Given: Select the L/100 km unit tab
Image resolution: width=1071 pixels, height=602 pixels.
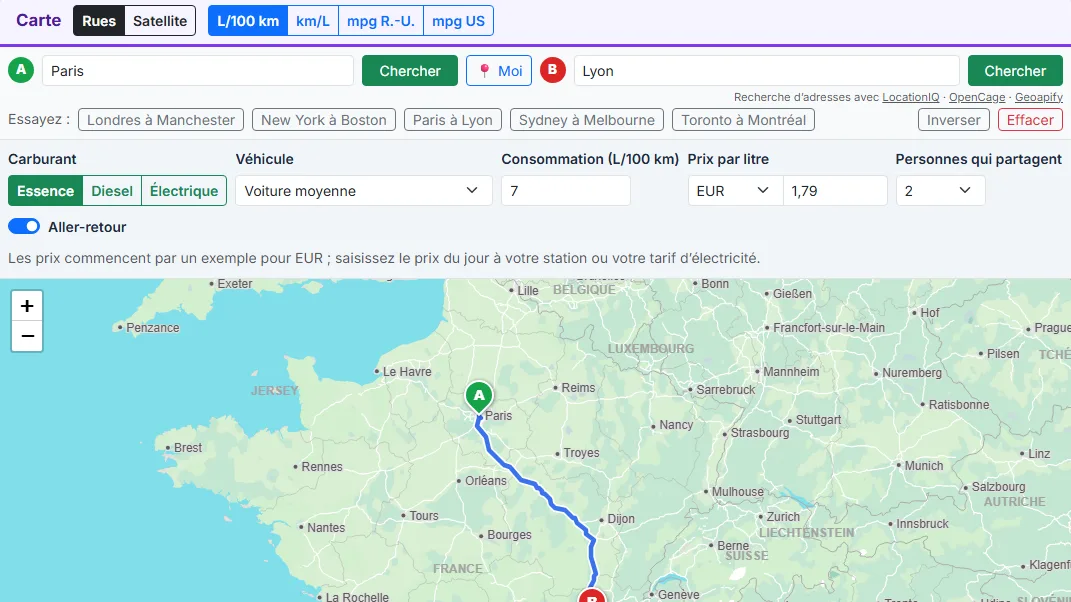Looking at the screenshot, I should 248,20.
